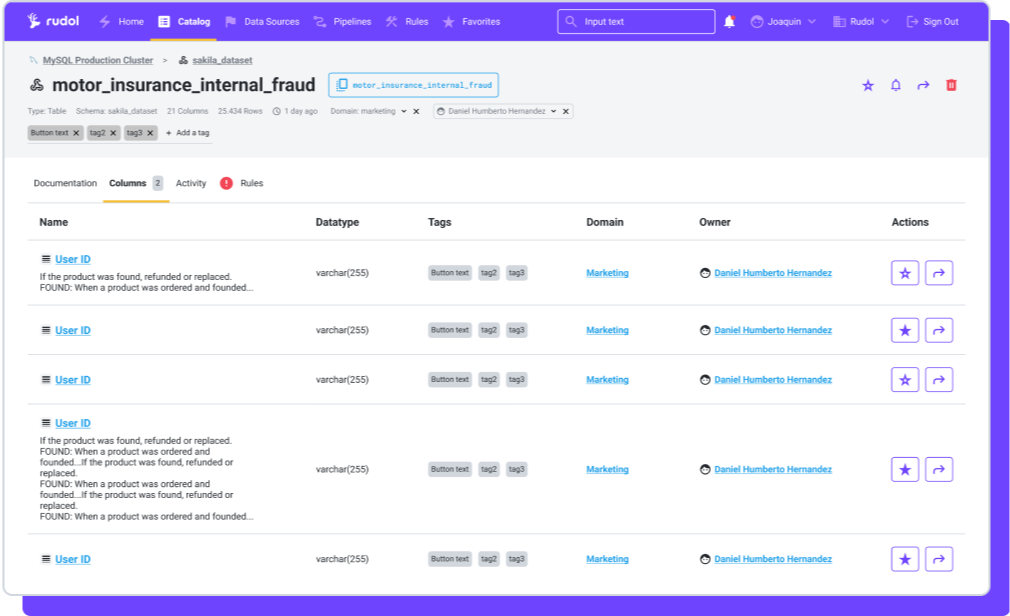
Task: Share the first User ID column row
Action: (938, 273)
